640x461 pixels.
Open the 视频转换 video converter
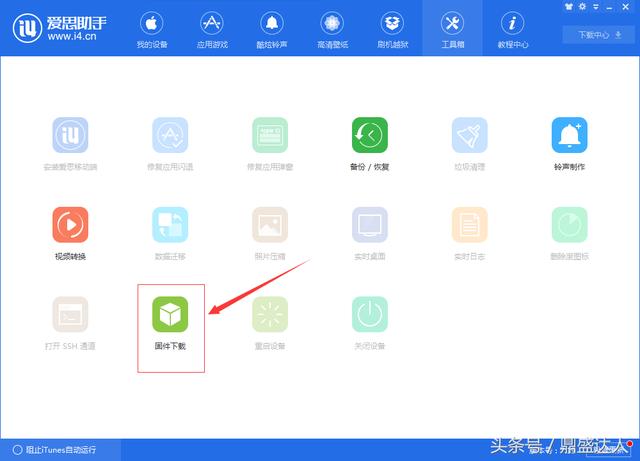point(70,225)
